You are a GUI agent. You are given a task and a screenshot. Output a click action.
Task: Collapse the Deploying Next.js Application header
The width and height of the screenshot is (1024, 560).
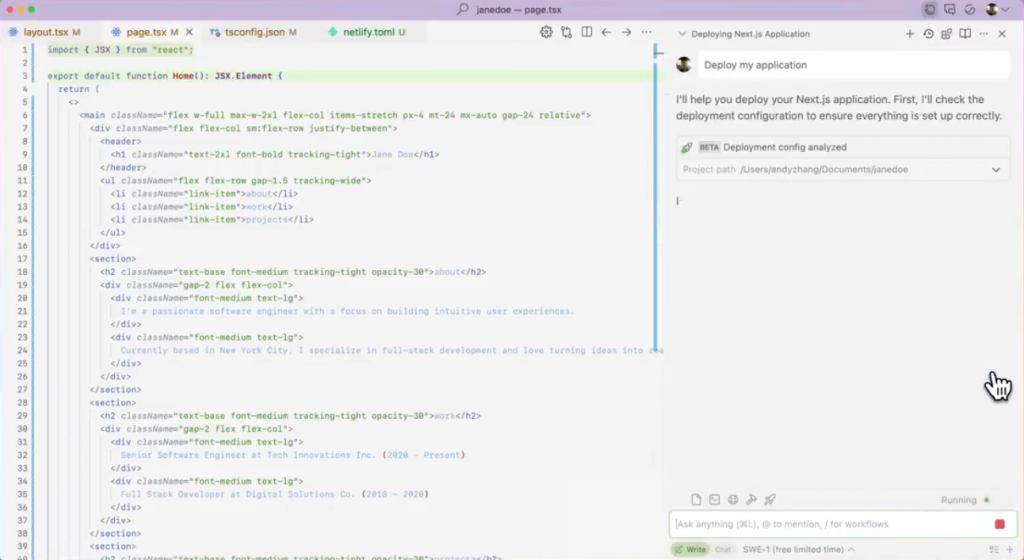click(x=682, y=33)
